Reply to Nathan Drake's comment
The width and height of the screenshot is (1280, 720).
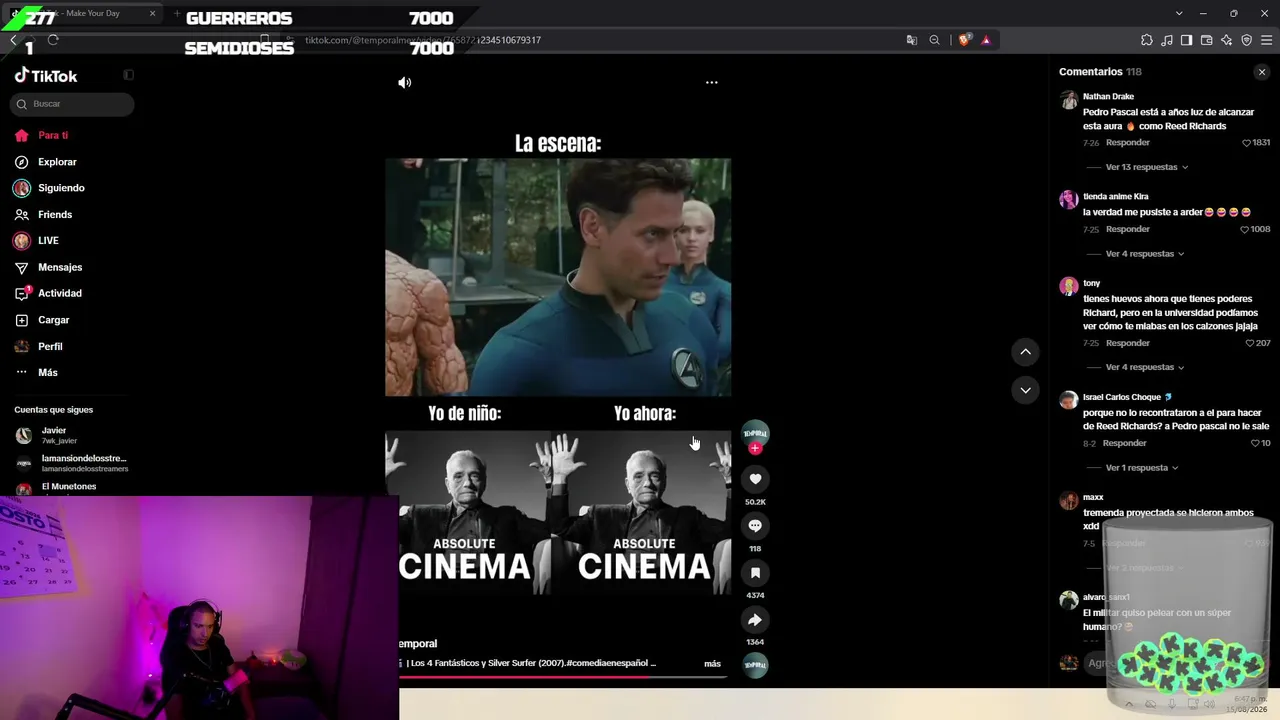pos(1128,143)
